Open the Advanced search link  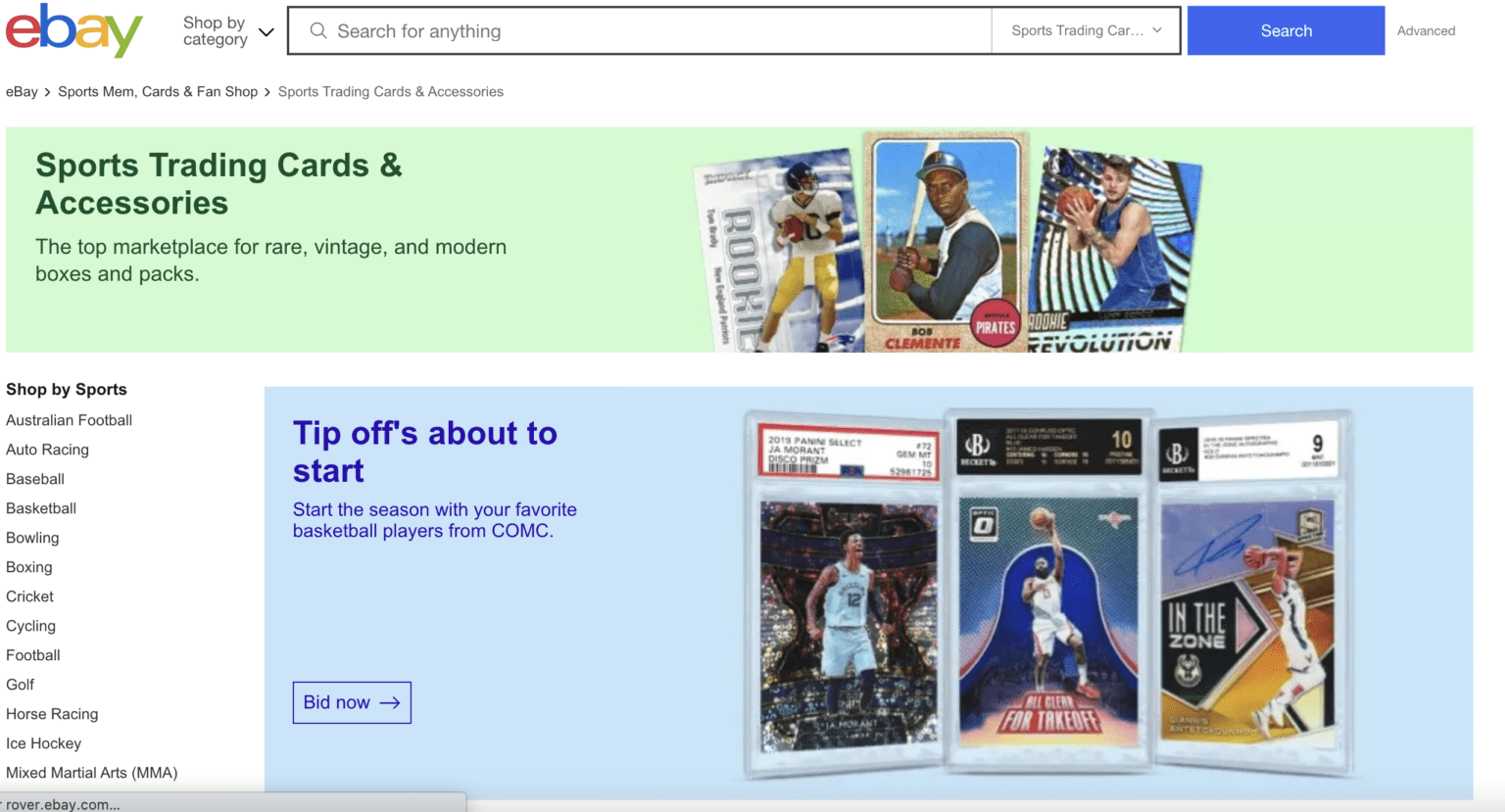point(1426,31)
